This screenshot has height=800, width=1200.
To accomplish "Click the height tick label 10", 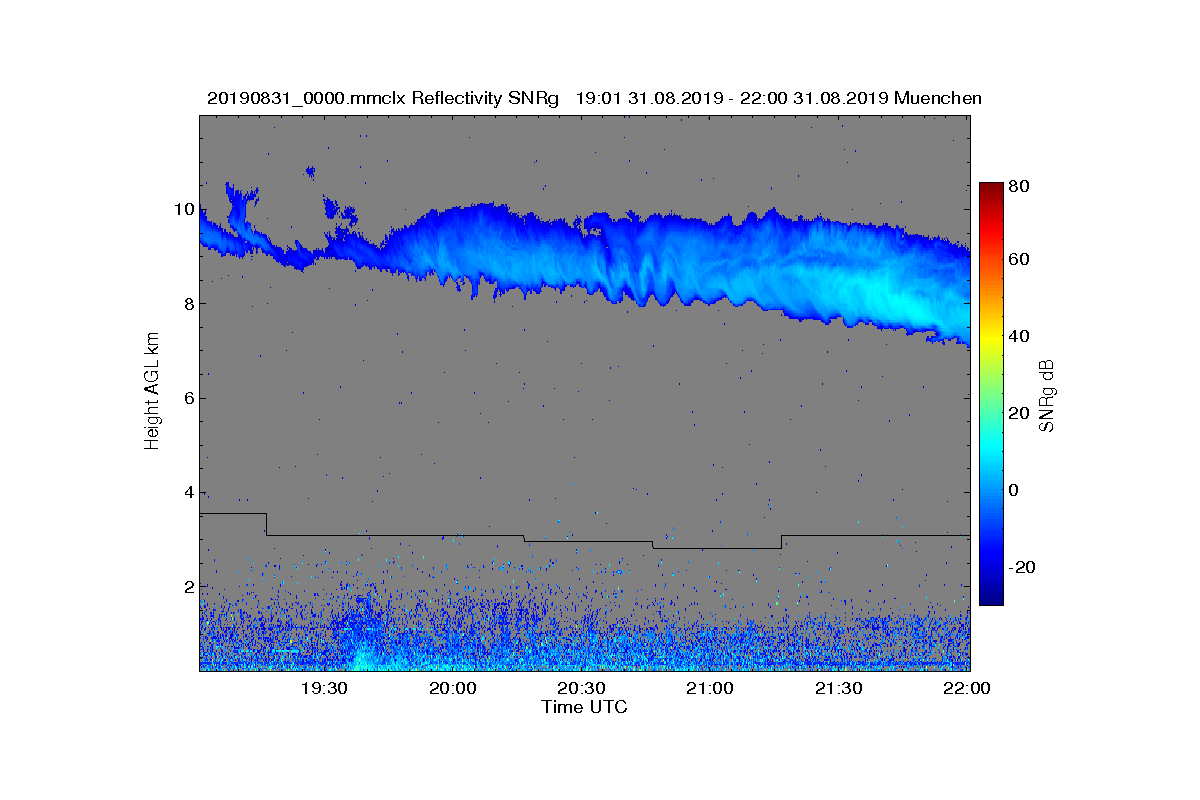I will click(183, 209).
